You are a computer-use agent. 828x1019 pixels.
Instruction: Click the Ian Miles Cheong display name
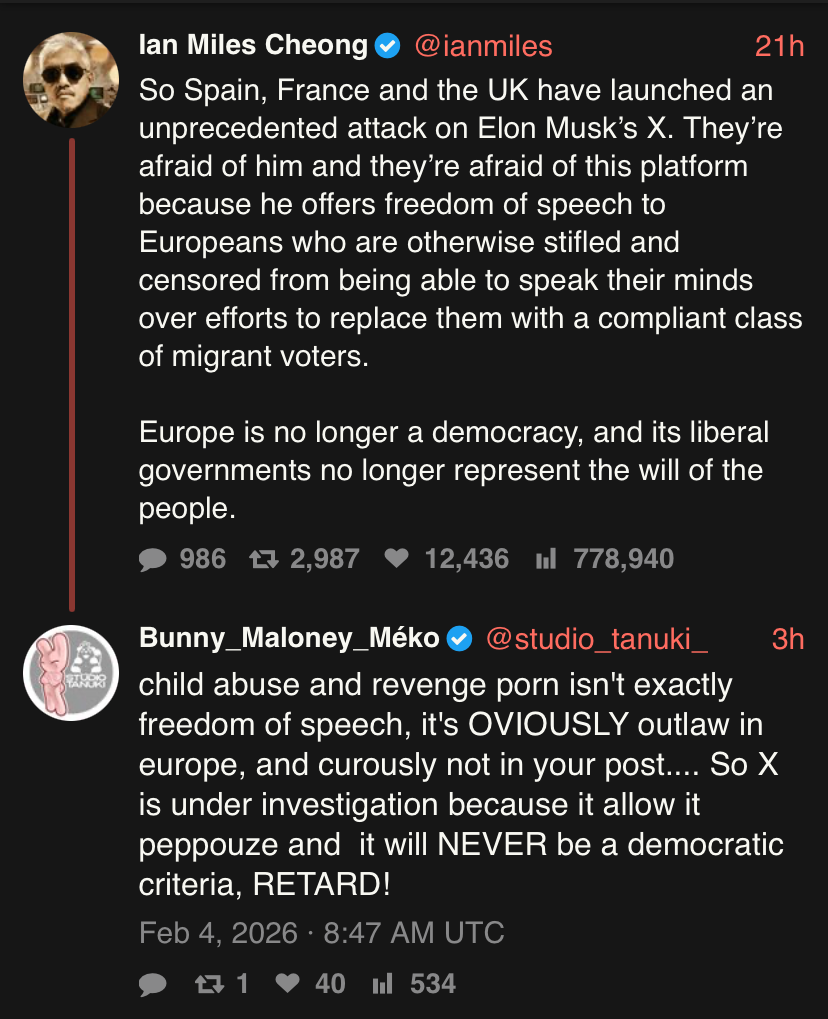[x=253, y=46]
